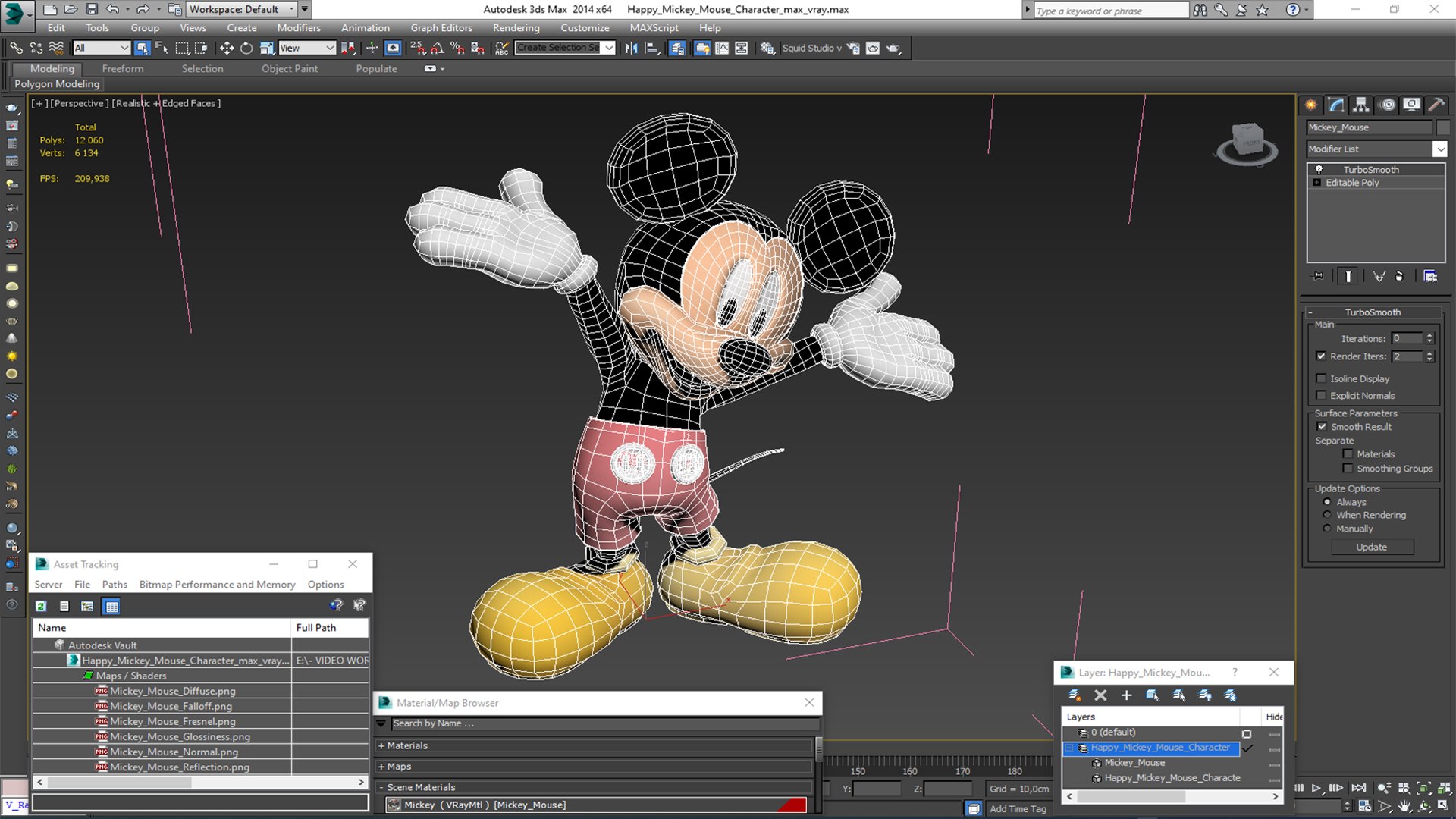This screenshot has width=1456, height=819.
Task: Open the reference coordinate View dropdown
Action: click(x=307, y=48)
